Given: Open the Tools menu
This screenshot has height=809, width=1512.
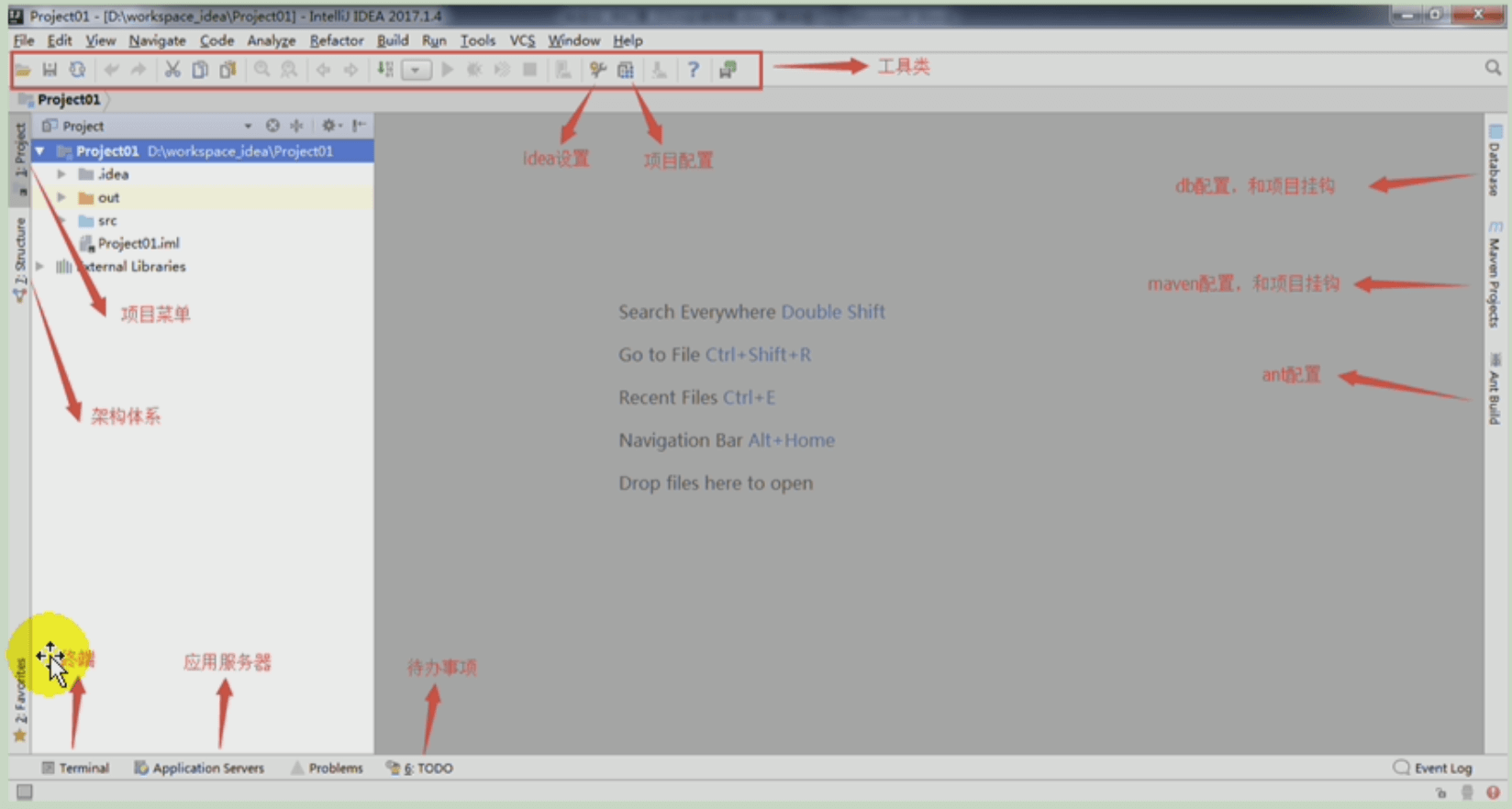Looking at the screenshot, I should [x=477, y=40].
